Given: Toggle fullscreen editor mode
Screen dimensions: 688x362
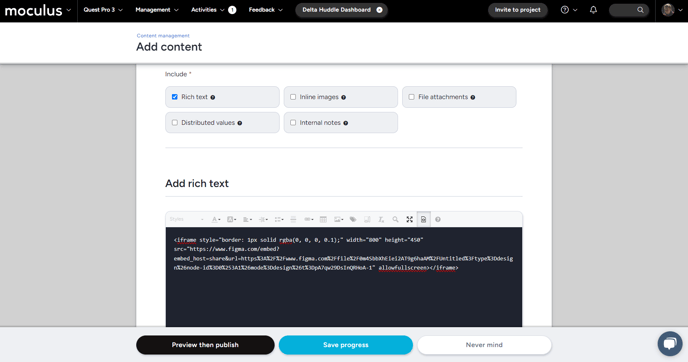Looking at the screenshot, I should point(409,219).
